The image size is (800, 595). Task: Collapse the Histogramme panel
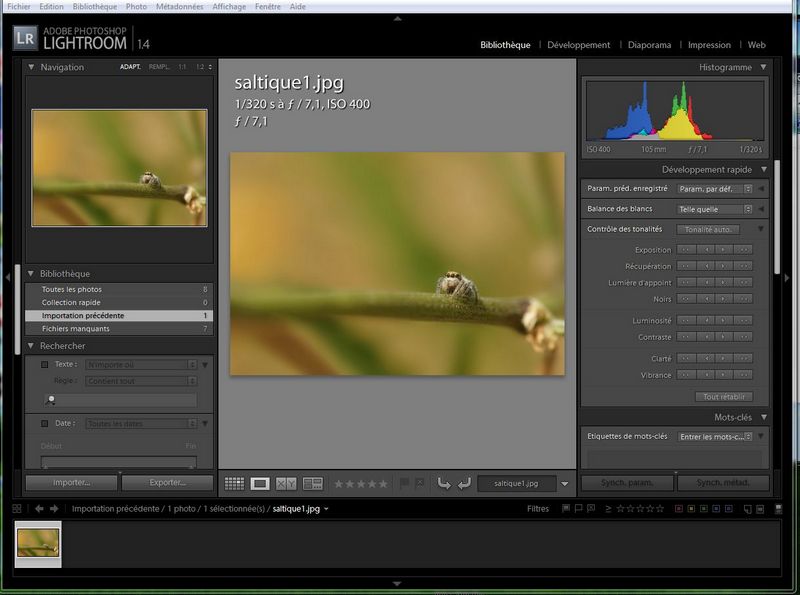click(764, 67)
